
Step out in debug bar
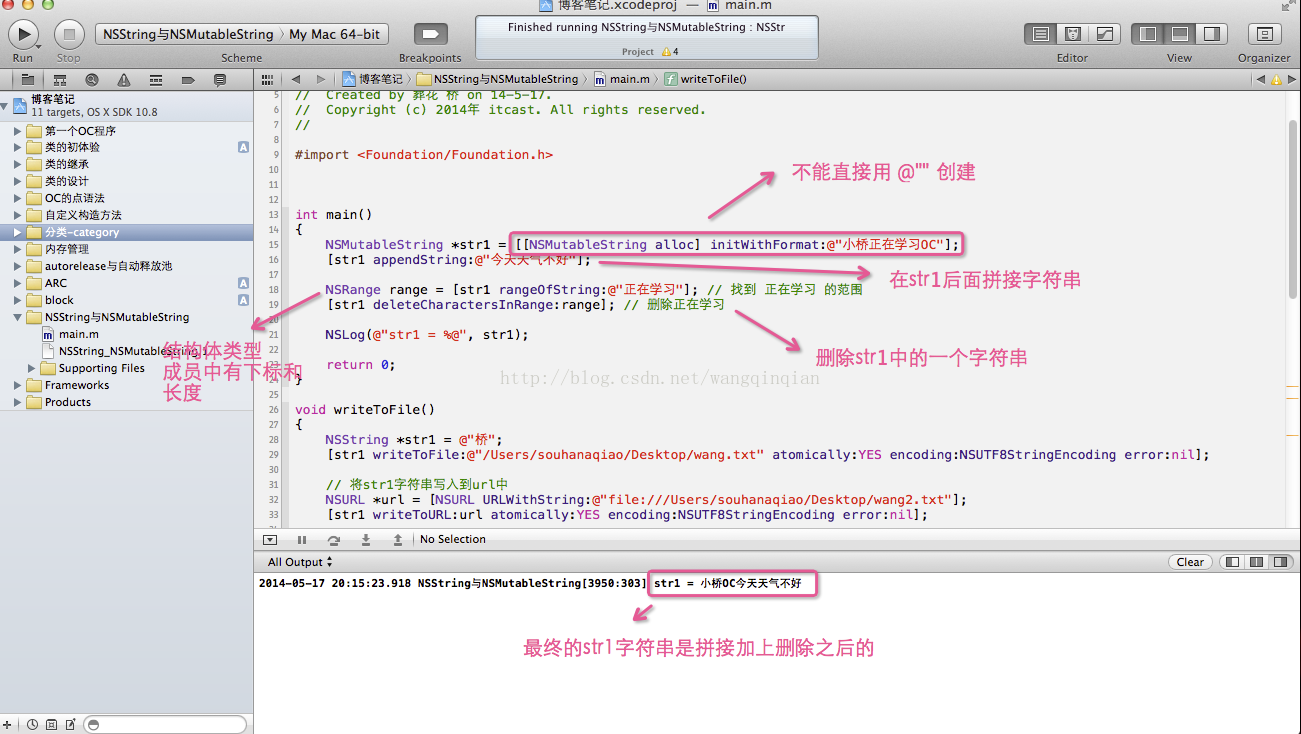(398, 539)
